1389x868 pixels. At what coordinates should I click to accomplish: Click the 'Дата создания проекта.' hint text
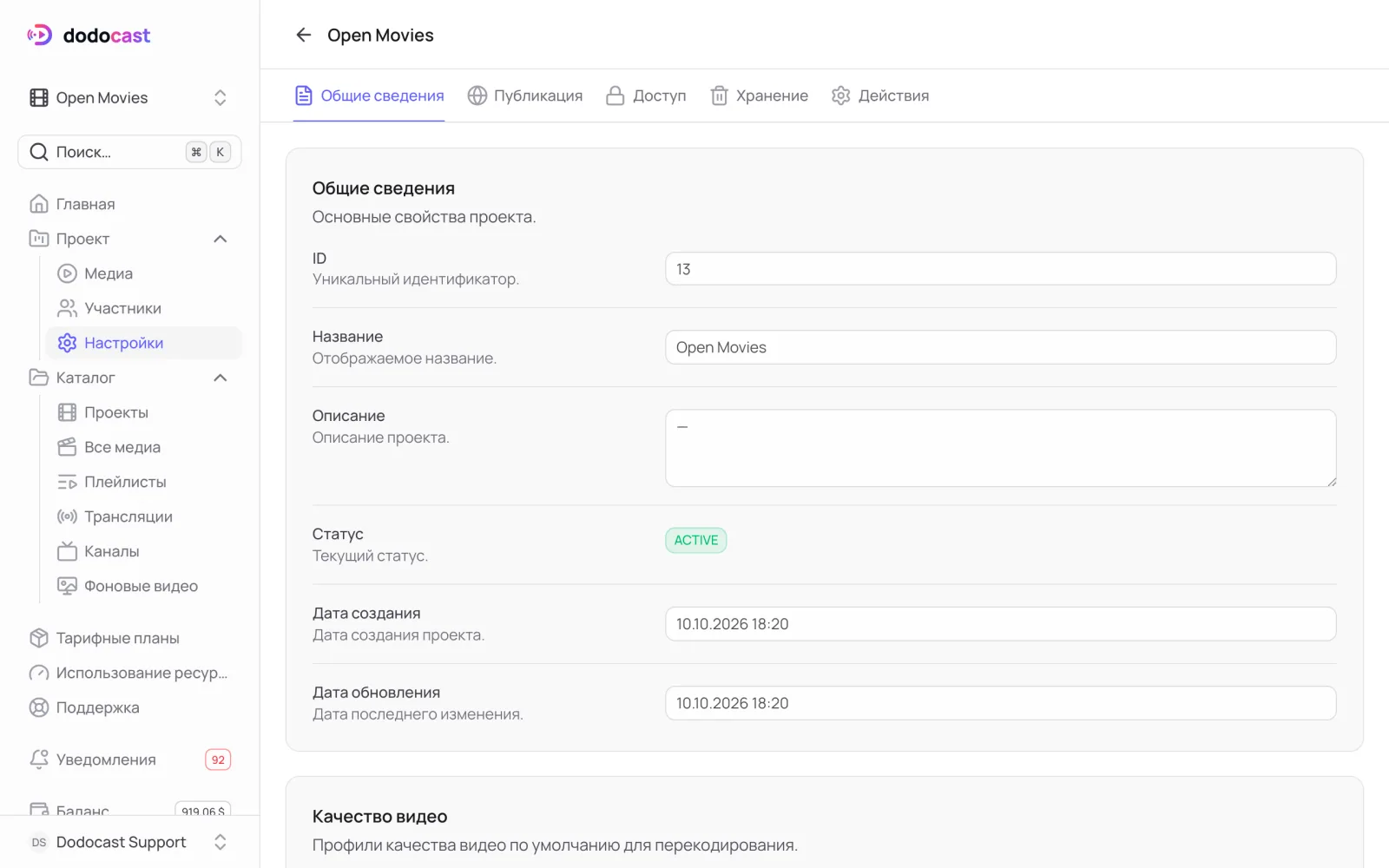tap(398, 635)
